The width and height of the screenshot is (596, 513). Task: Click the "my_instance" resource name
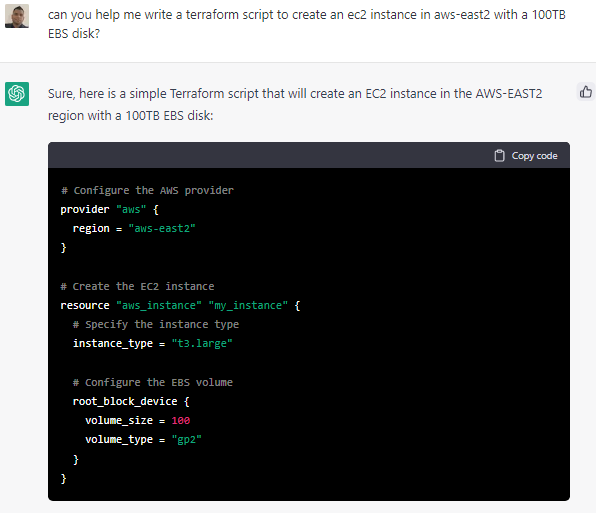(x=248, y=305)
